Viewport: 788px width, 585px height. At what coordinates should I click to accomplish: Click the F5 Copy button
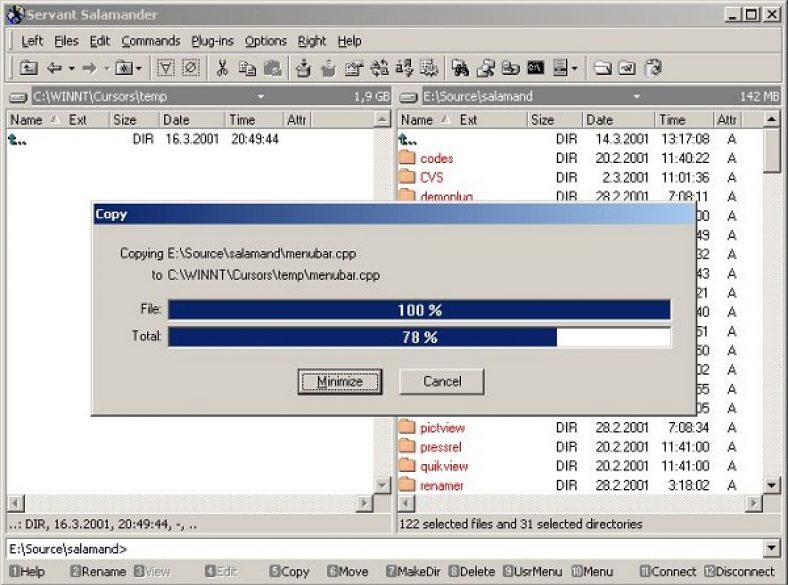[x=289, y=572]
